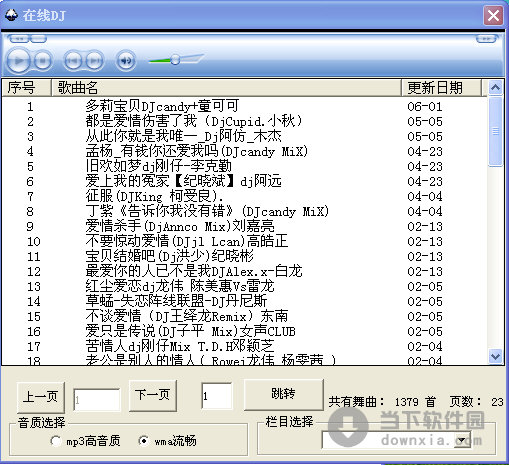Image resolution: width=509 pixels, height=465 pixels.
Task: Click the scrollbar down arrow of the song list
Action: coord(495,356)
